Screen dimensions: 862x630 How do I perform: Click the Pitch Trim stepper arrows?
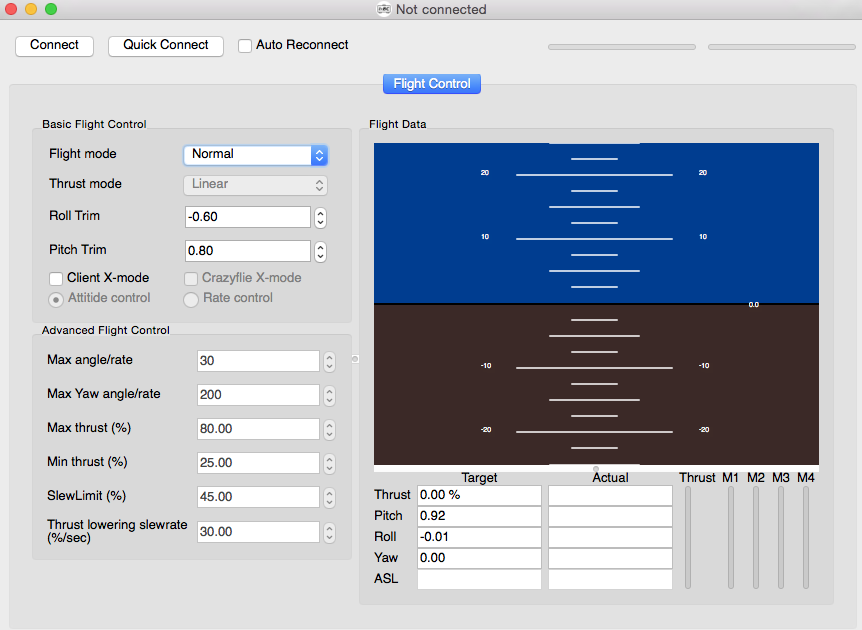[320, 251]
